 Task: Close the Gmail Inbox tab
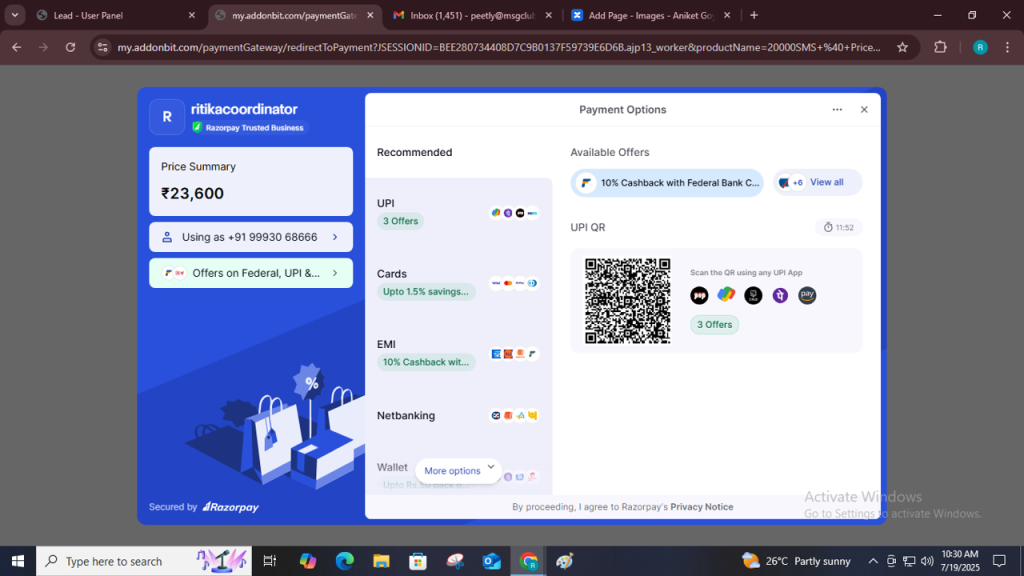coord(549,15)
